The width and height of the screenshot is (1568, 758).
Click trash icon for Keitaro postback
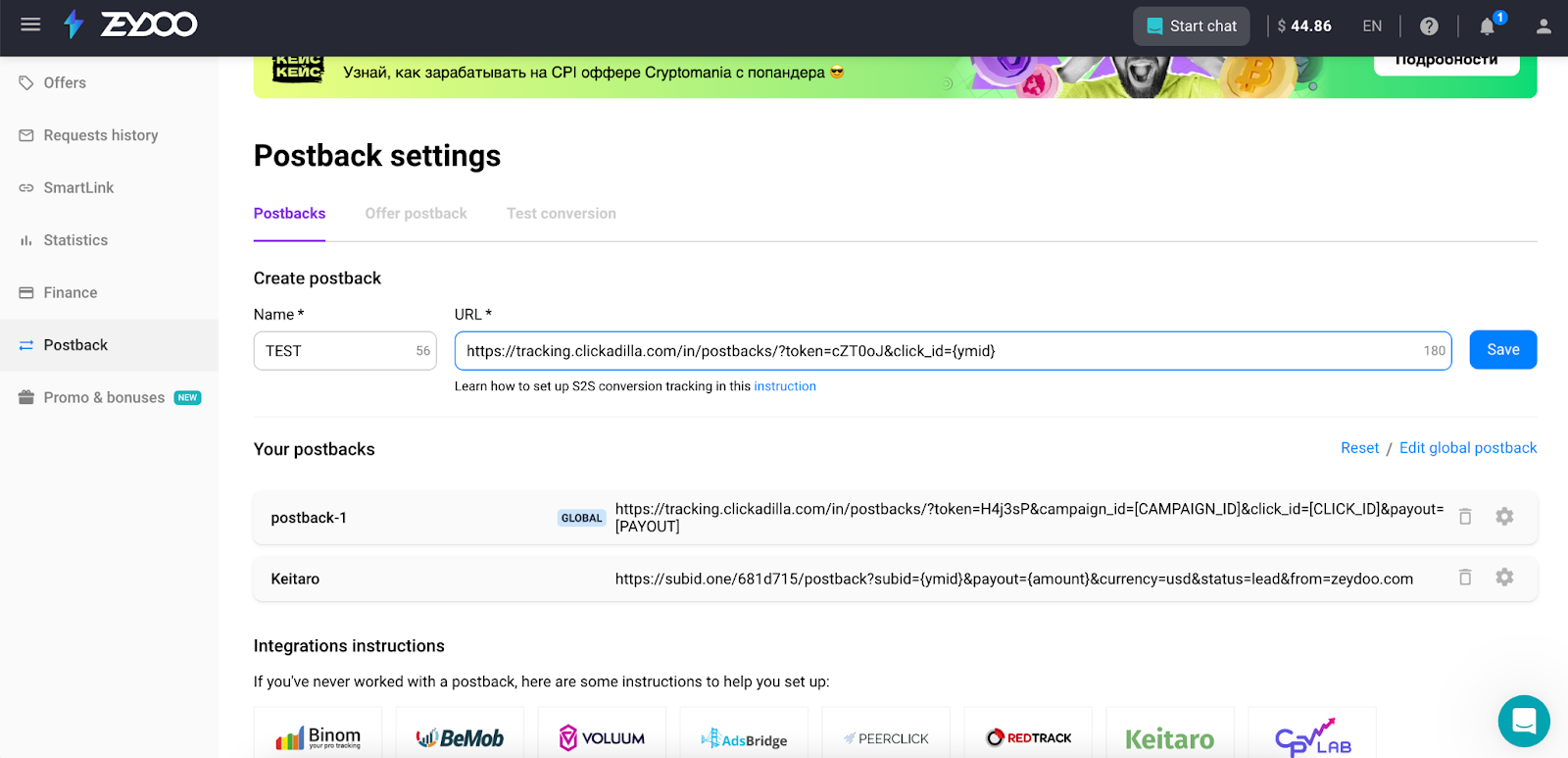tap(1465, 578)
